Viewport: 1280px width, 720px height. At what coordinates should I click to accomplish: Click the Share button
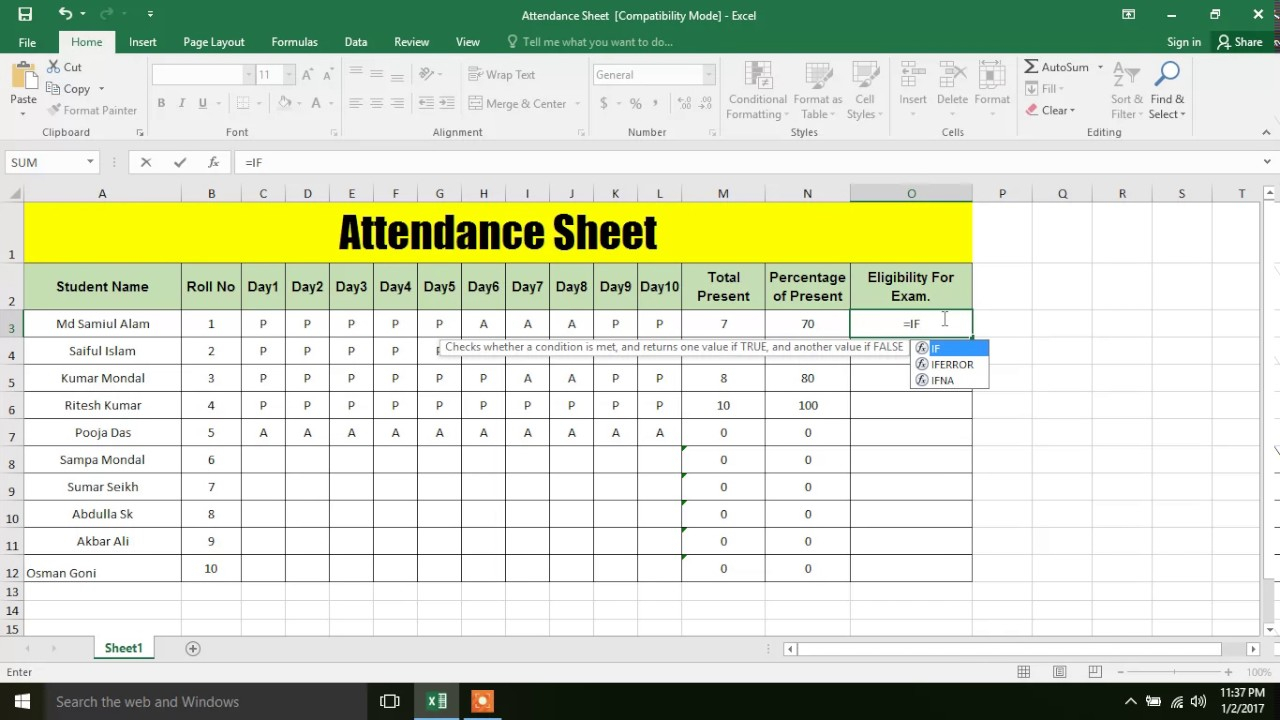(x=1239, y=42)
